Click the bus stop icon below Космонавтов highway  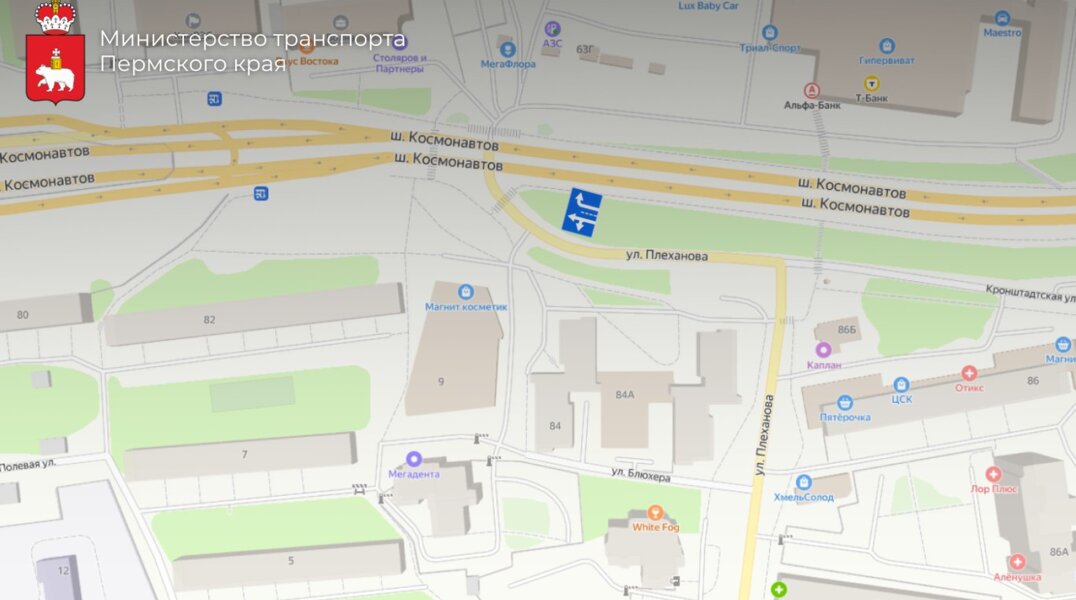(260, 194)
